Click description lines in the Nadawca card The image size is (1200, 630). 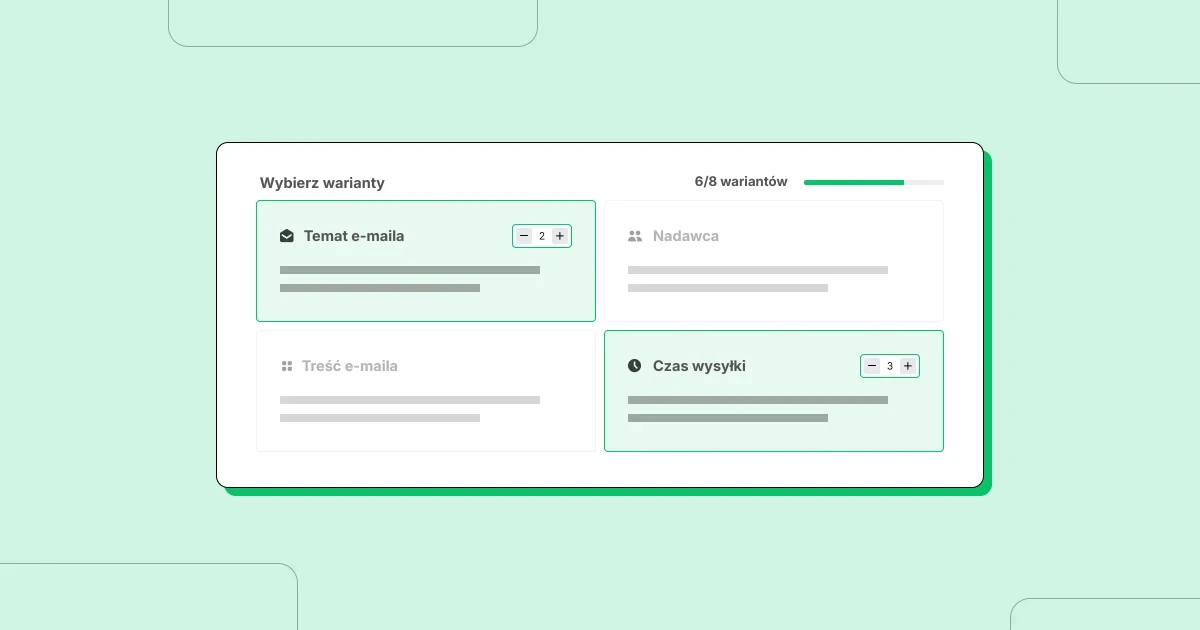coord(757,279)
